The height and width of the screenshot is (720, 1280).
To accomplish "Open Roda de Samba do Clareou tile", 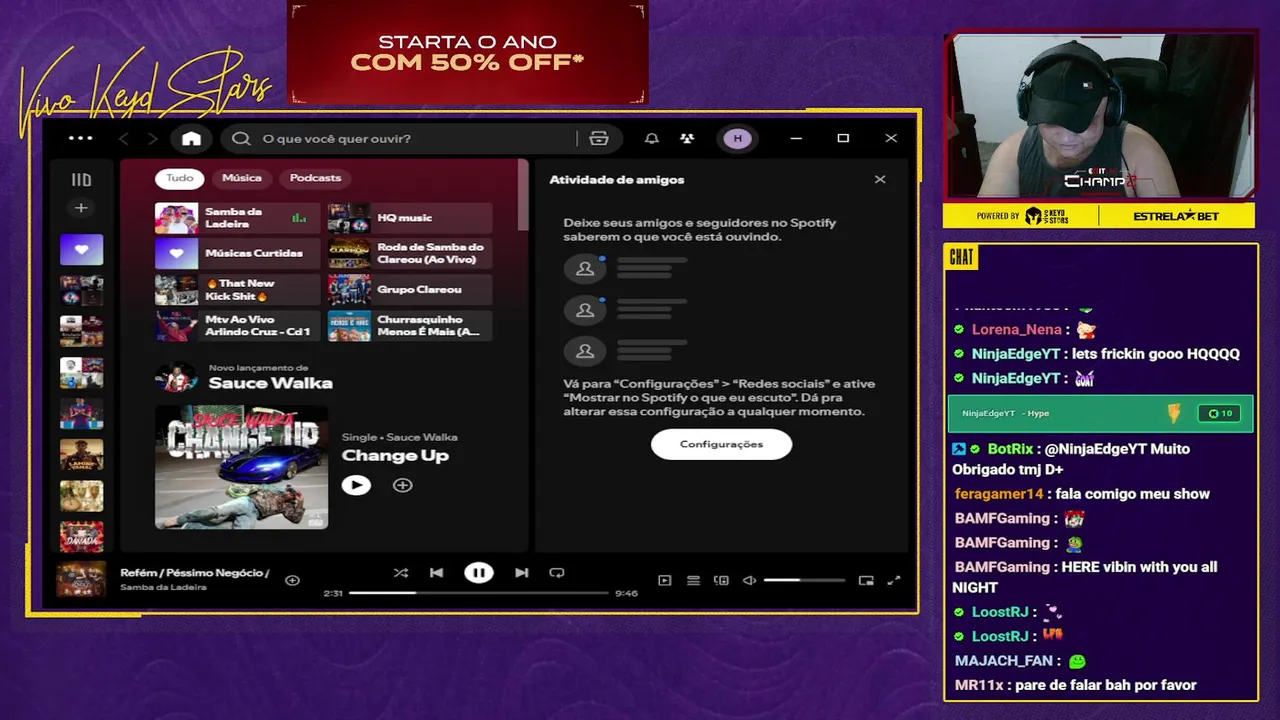I will [410, 254].
